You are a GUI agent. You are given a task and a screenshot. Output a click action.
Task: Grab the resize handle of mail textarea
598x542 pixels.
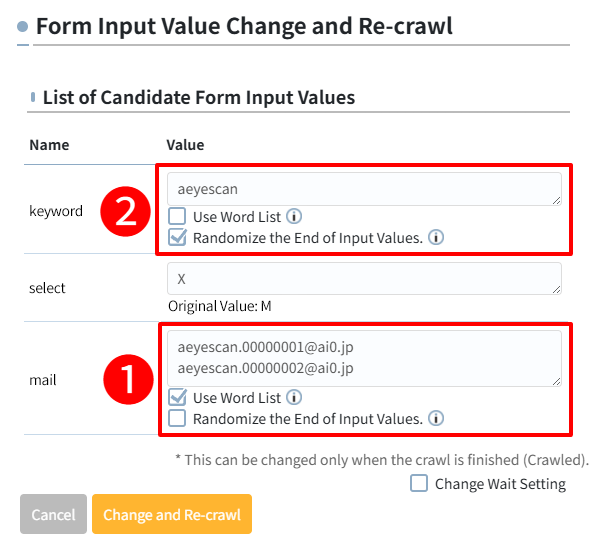coord(556,381)
